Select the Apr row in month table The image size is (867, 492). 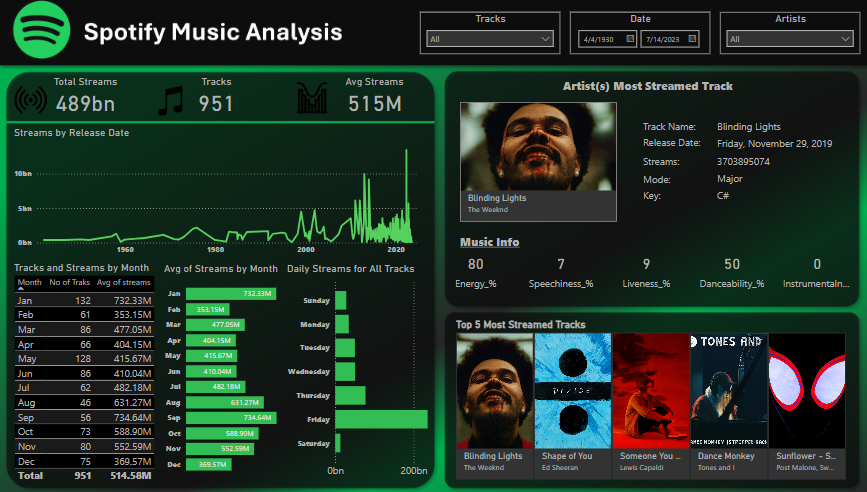coord(84,344)
